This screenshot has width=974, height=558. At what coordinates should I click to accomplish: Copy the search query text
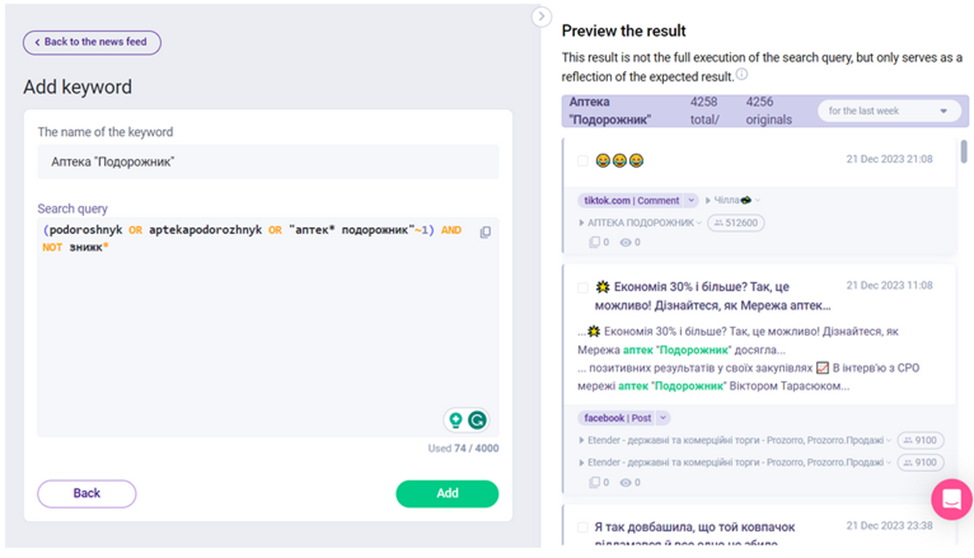(x=485, y=232)
